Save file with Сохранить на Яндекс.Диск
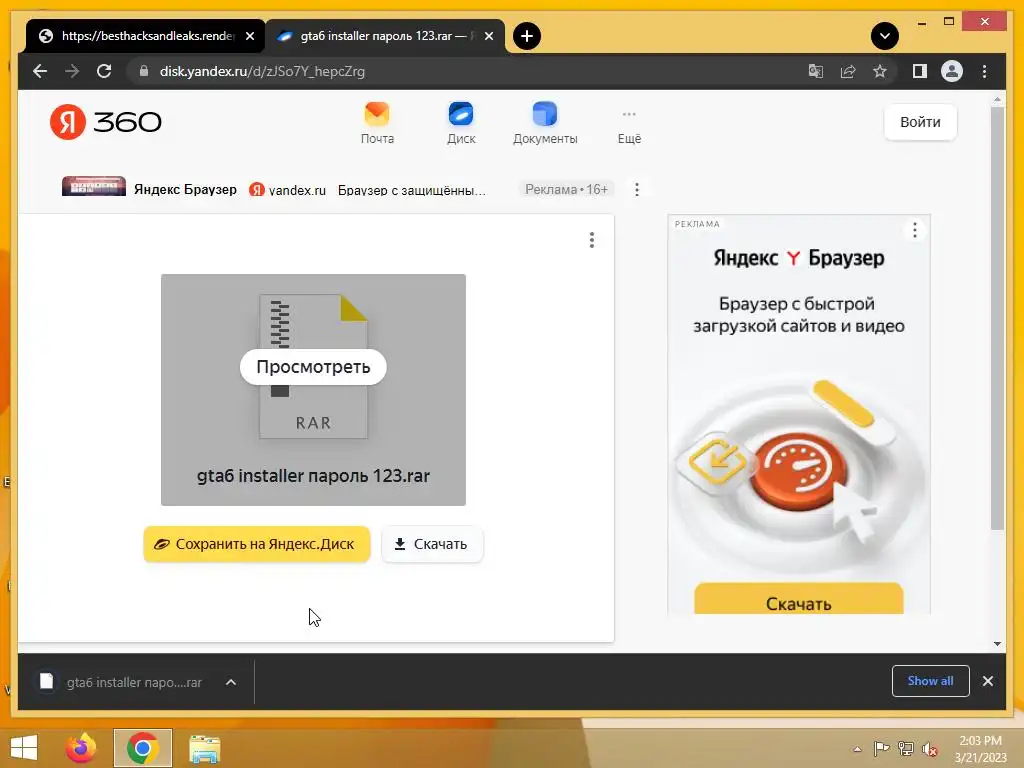Image resolution: width=1024 pixels, height=768 pixels. tap(257, 544)
